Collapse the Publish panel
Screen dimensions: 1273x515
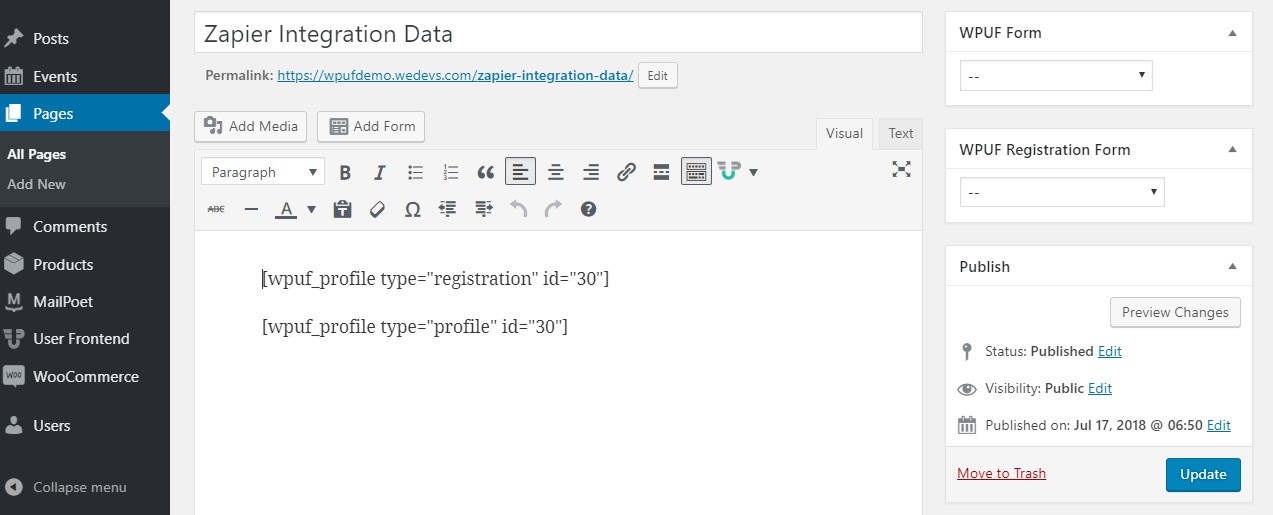(x=1232, y=267)
